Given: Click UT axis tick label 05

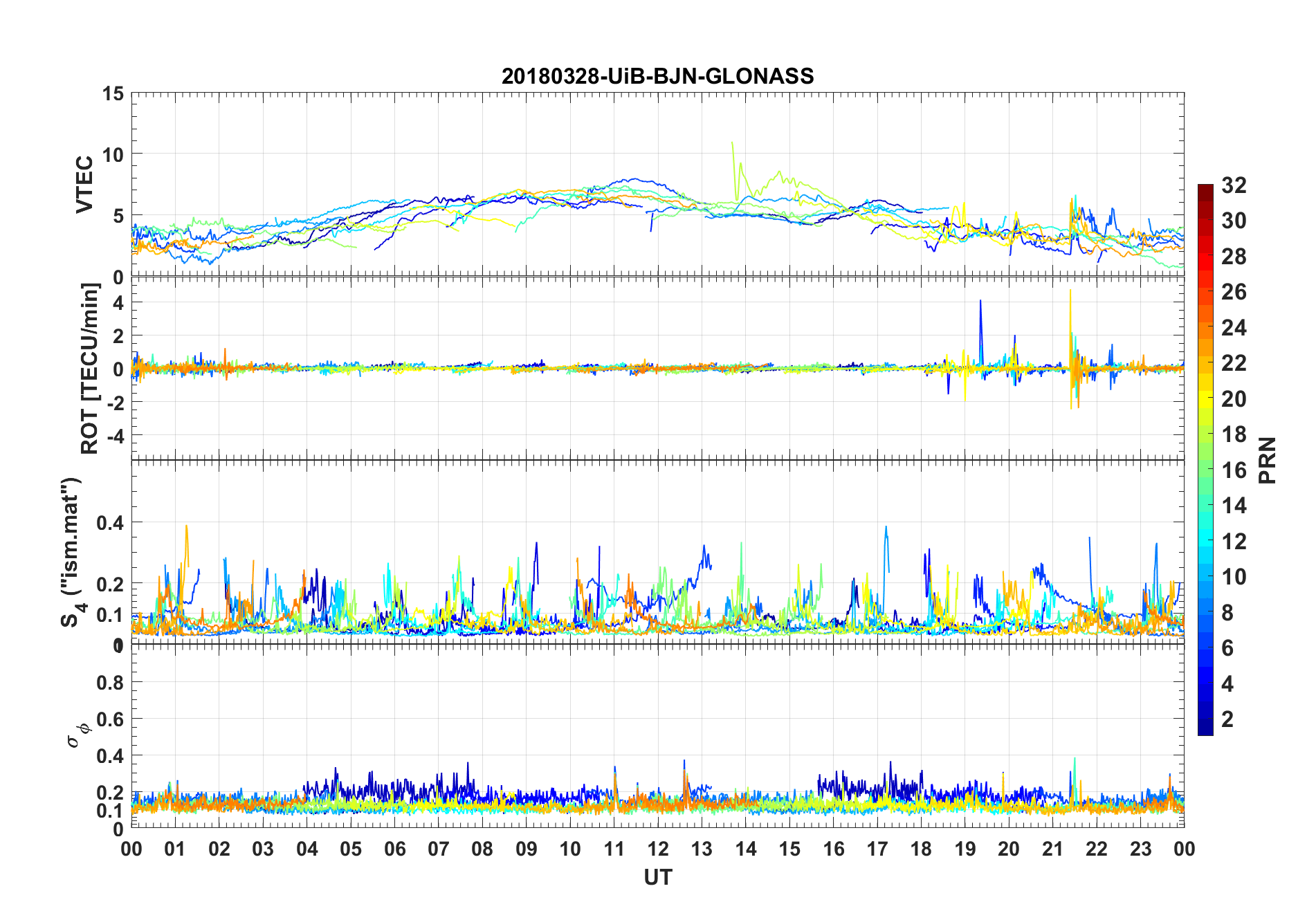Looking at the screenshot, I should [x=351, y=849].
